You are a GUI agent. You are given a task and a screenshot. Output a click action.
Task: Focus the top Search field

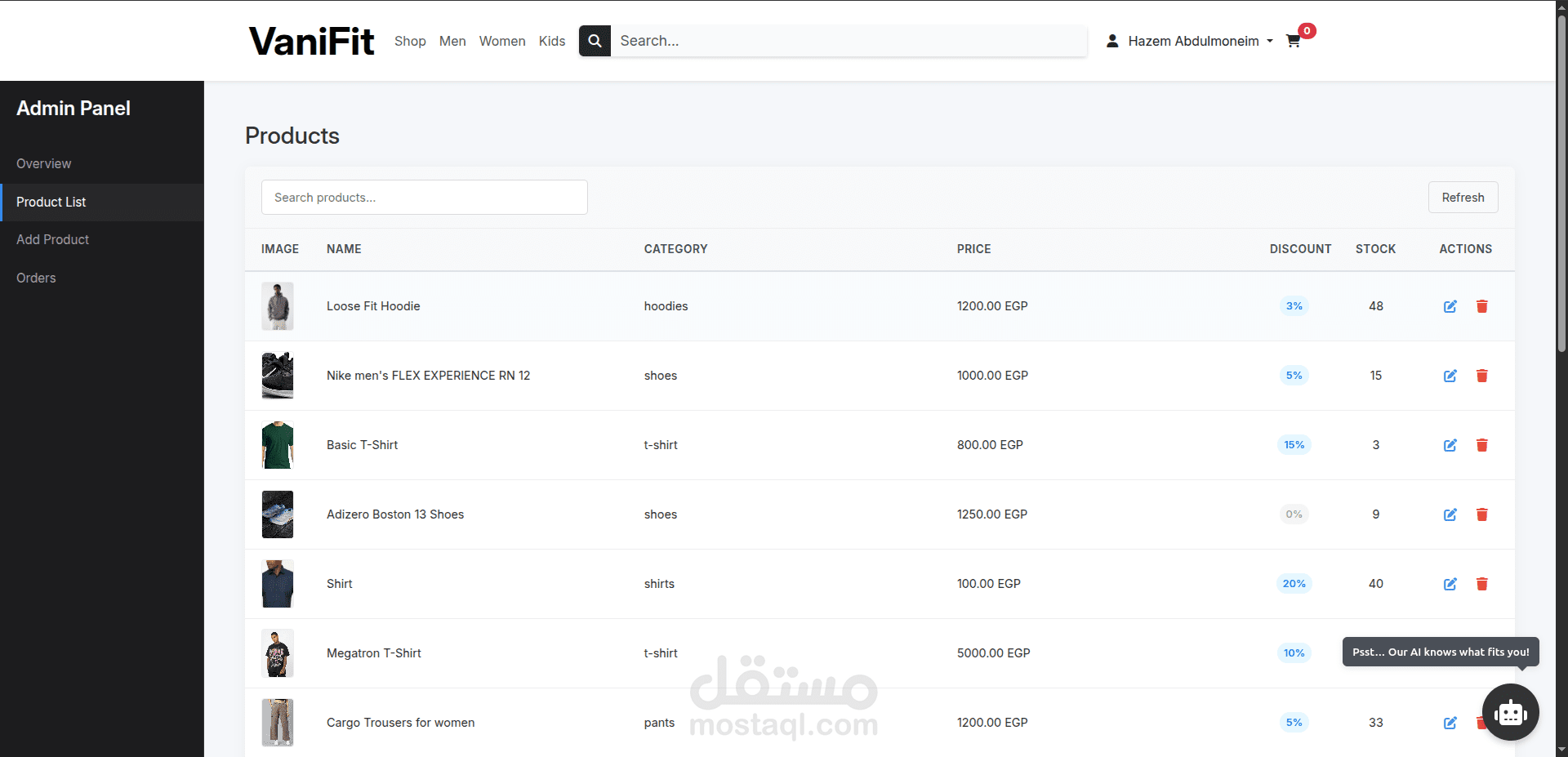849,41
